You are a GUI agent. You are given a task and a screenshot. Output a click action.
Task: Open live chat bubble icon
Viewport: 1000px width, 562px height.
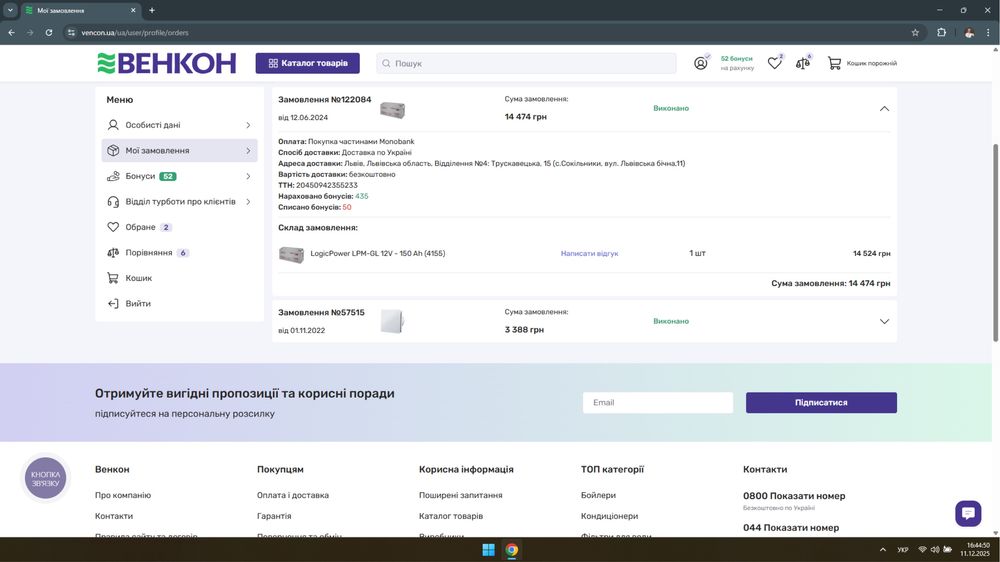[968, 514]
